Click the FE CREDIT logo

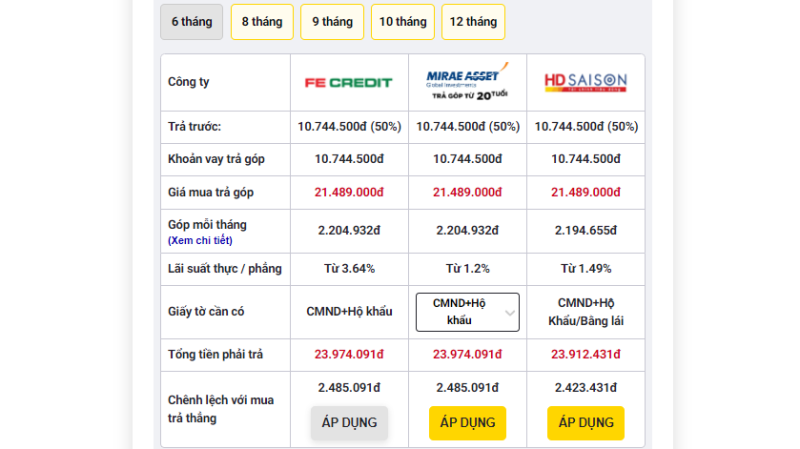point(349,83)
